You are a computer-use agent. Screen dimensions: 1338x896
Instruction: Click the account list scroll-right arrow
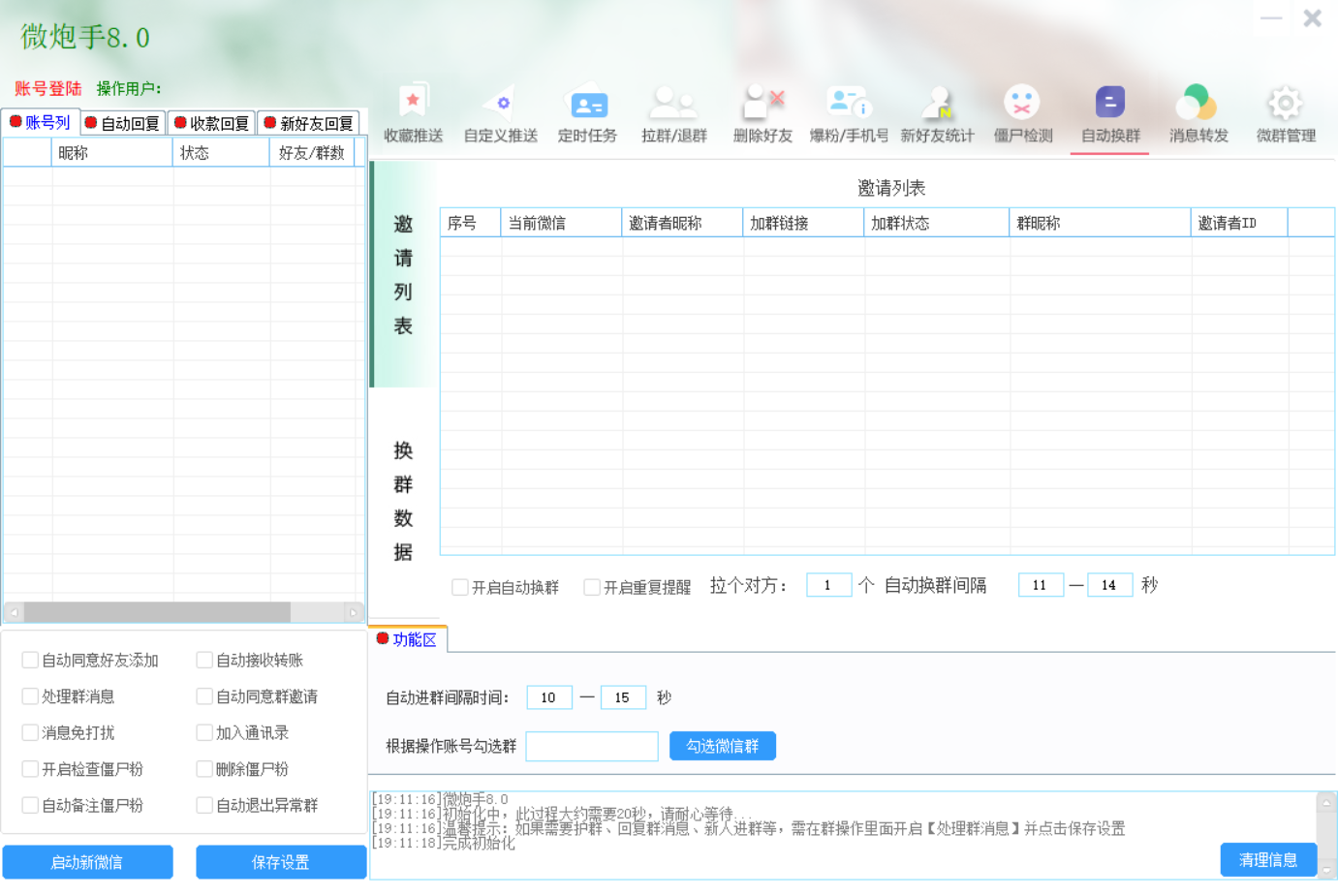click(354, 612)
